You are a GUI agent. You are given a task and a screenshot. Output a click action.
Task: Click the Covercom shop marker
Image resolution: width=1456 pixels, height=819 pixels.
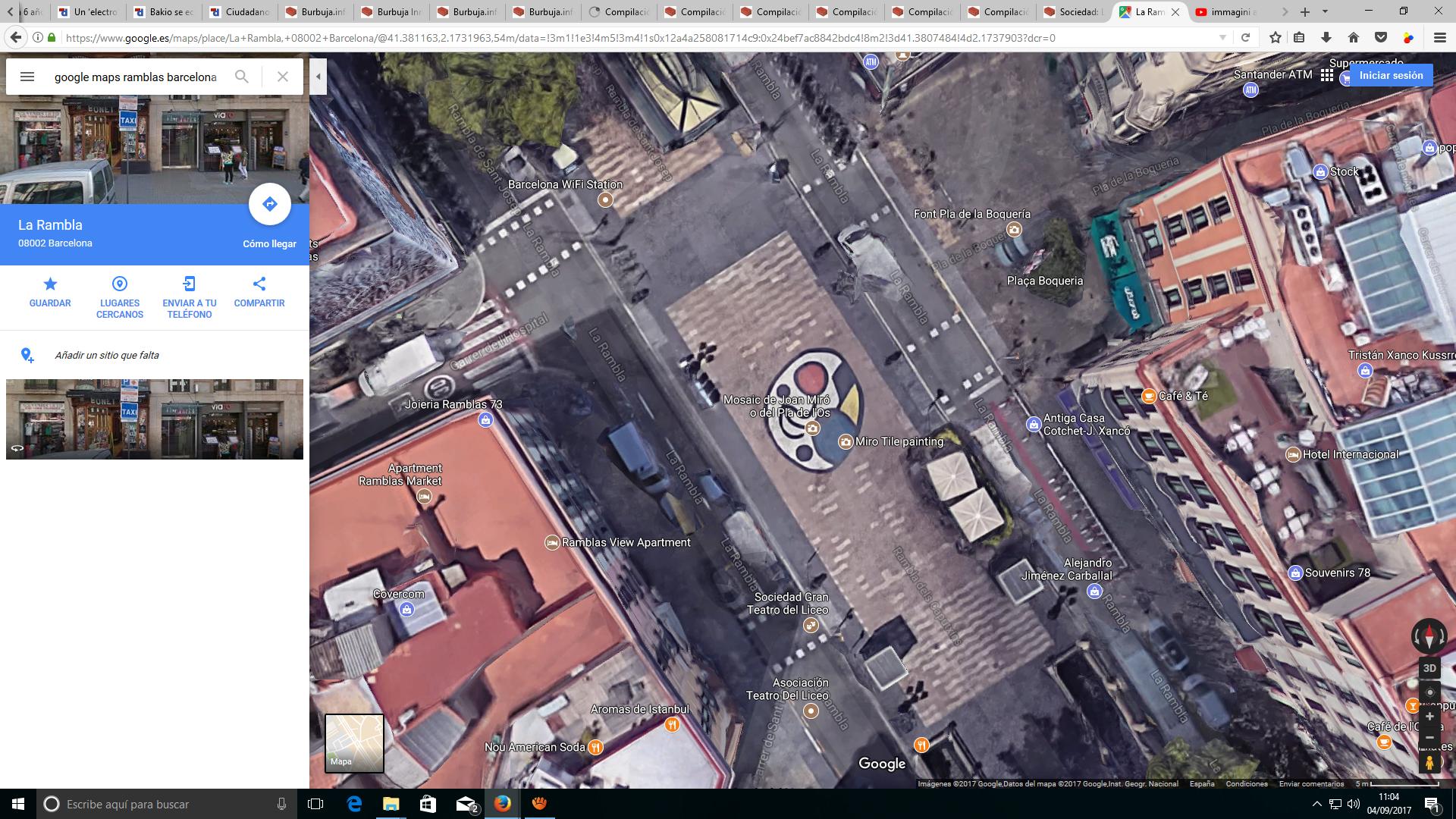click(407, 609)
